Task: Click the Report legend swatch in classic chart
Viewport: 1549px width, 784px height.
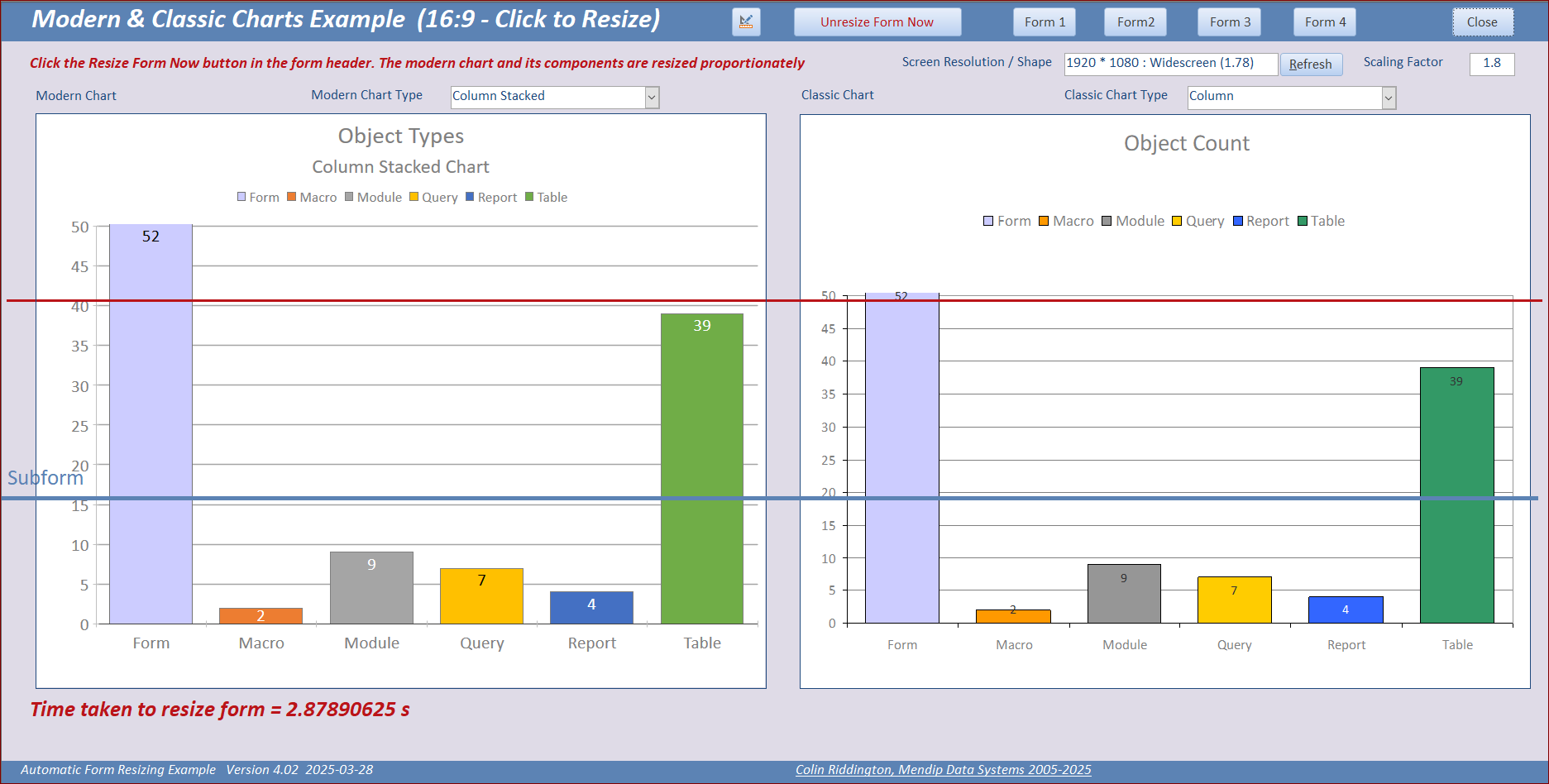Action: click(x=1238, y=221)
